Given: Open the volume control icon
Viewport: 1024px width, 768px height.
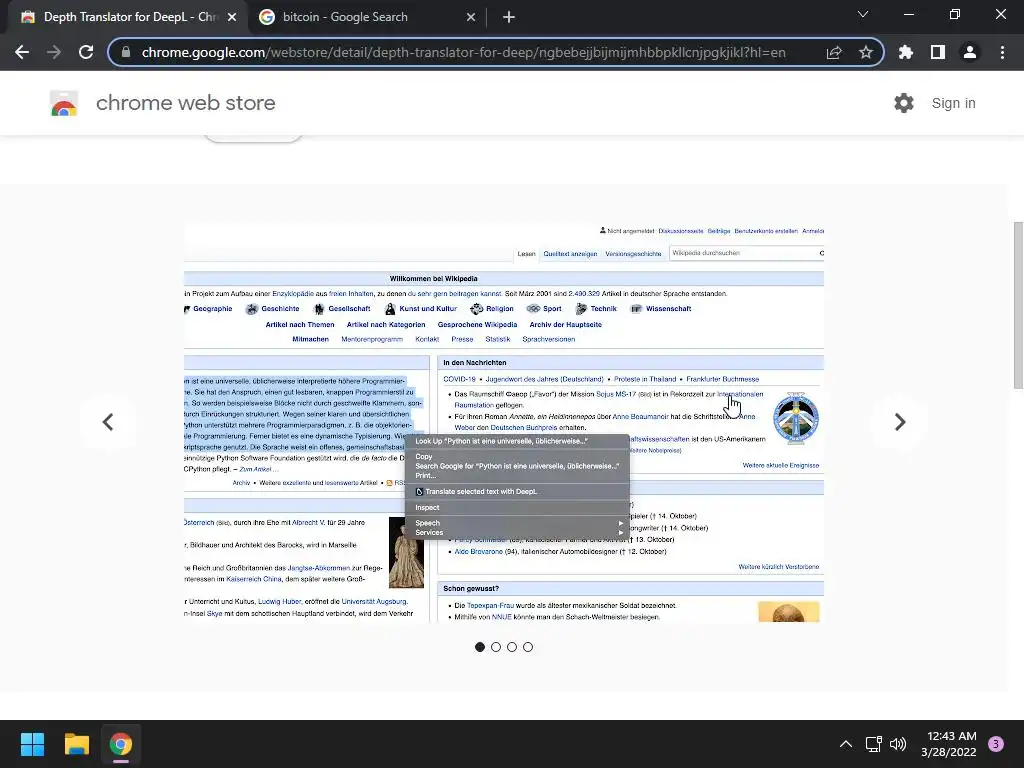Looking at the screenshot, I should pos(899,744).
